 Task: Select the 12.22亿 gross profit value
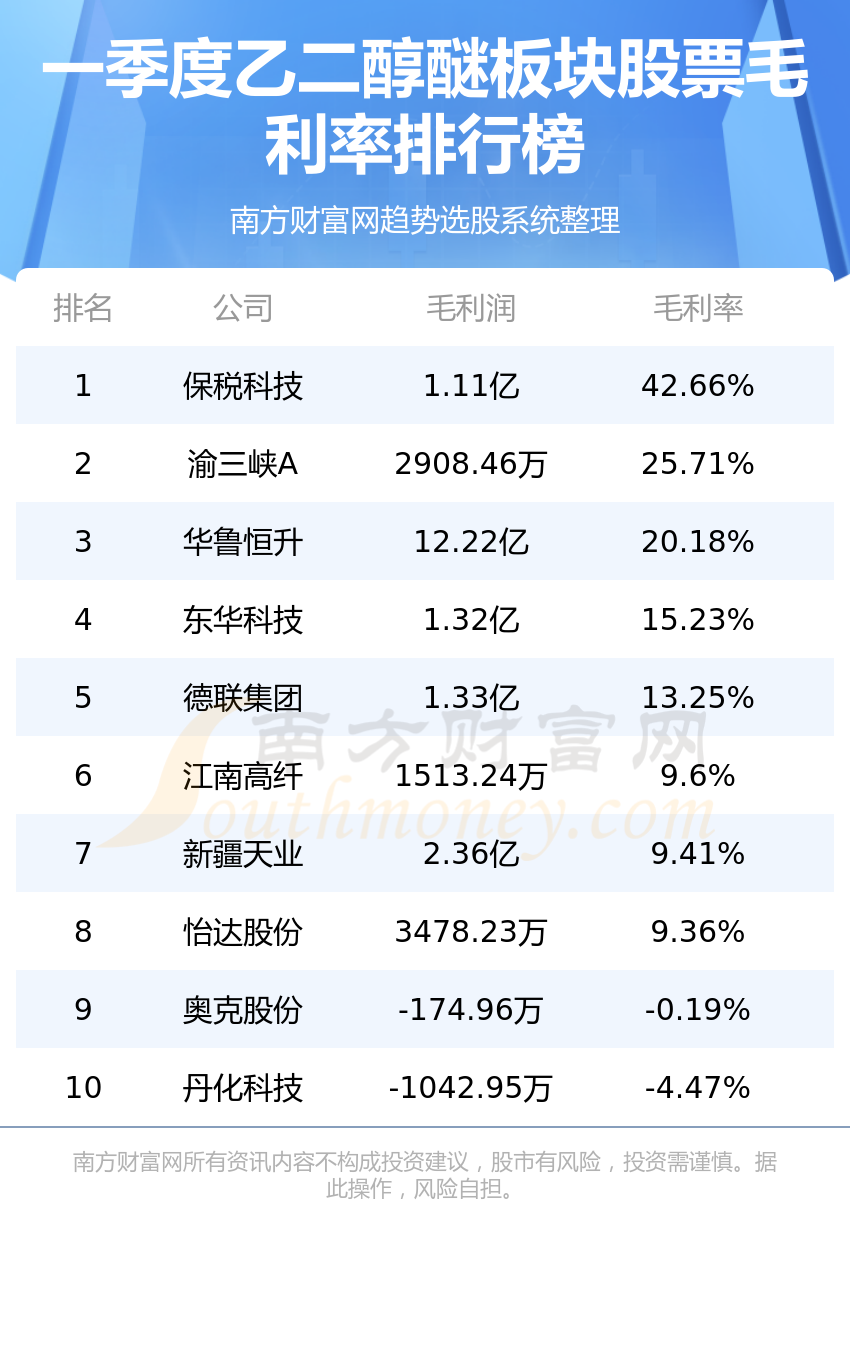(471, 542)
